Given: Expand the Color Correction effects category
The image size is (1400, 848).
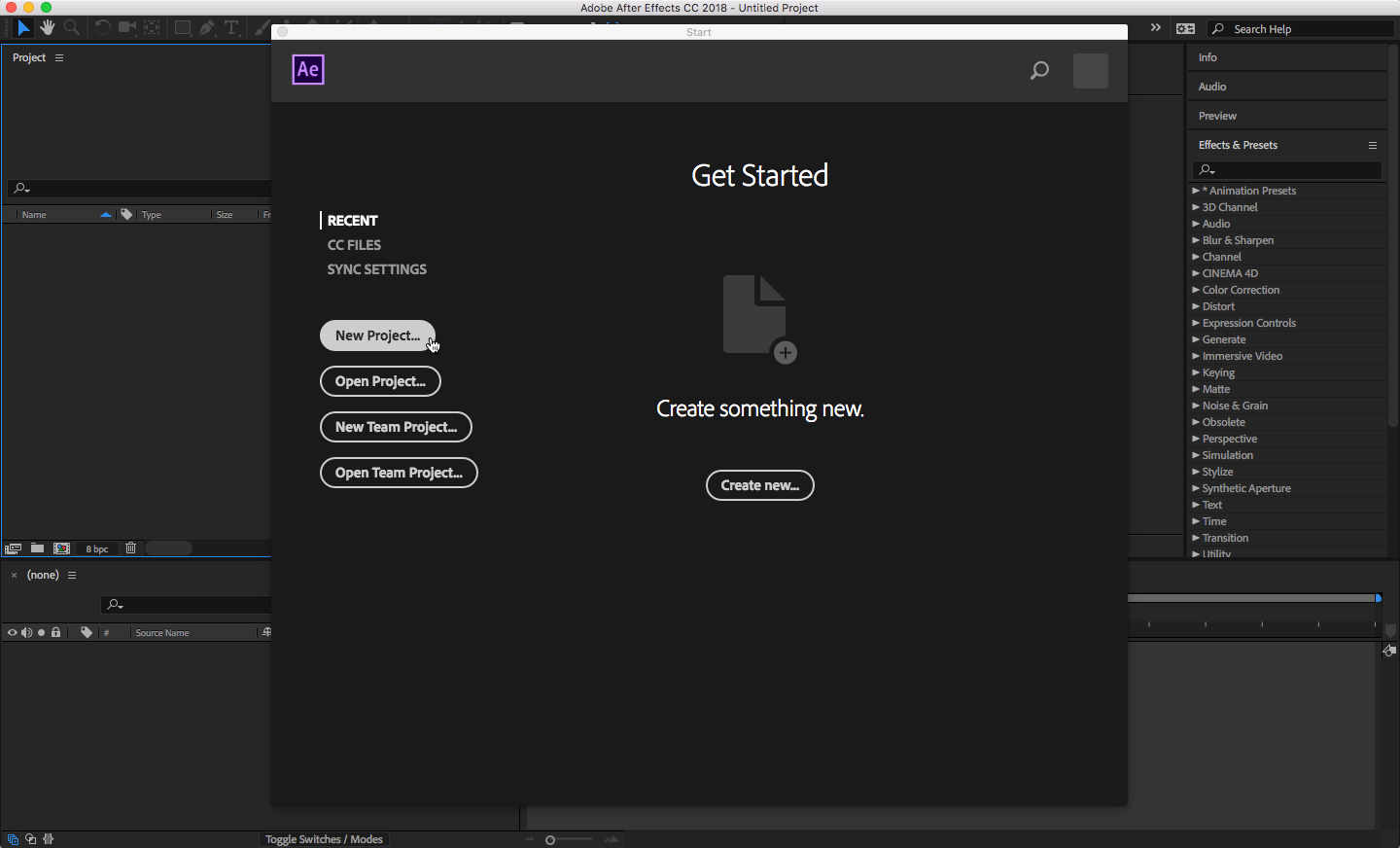Looking at the screenshot, I should click(1196, 290).
